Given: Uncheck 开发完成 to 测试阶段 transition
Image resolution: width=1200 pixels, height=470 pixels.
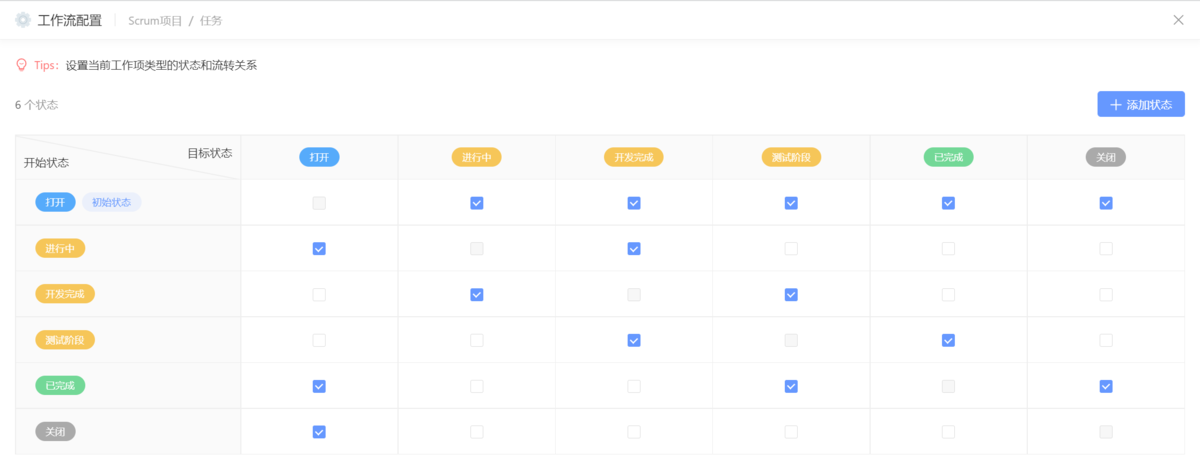Looking at the screenshot, I should coord(791,295).
